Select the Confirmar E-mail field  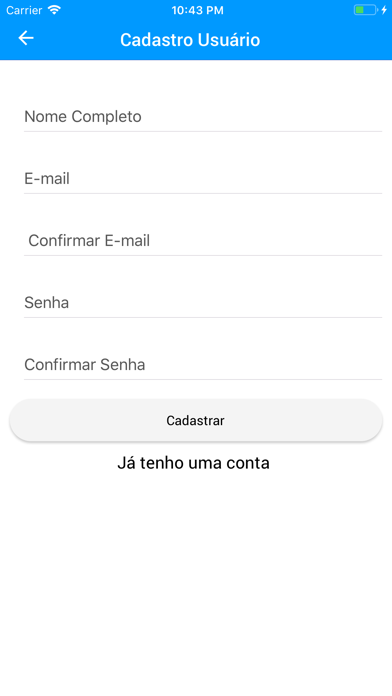203,241
